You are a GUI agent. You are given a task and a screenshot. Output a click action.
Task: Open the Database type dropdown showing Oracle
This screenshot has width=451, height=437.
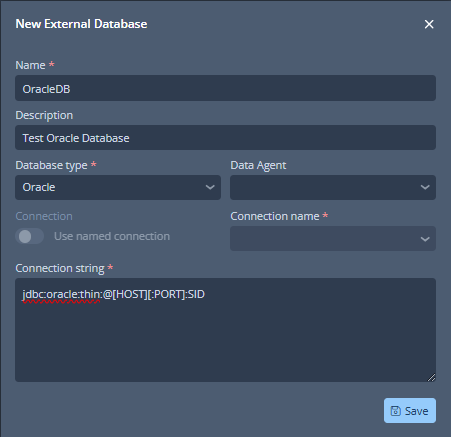coord(118,187)
